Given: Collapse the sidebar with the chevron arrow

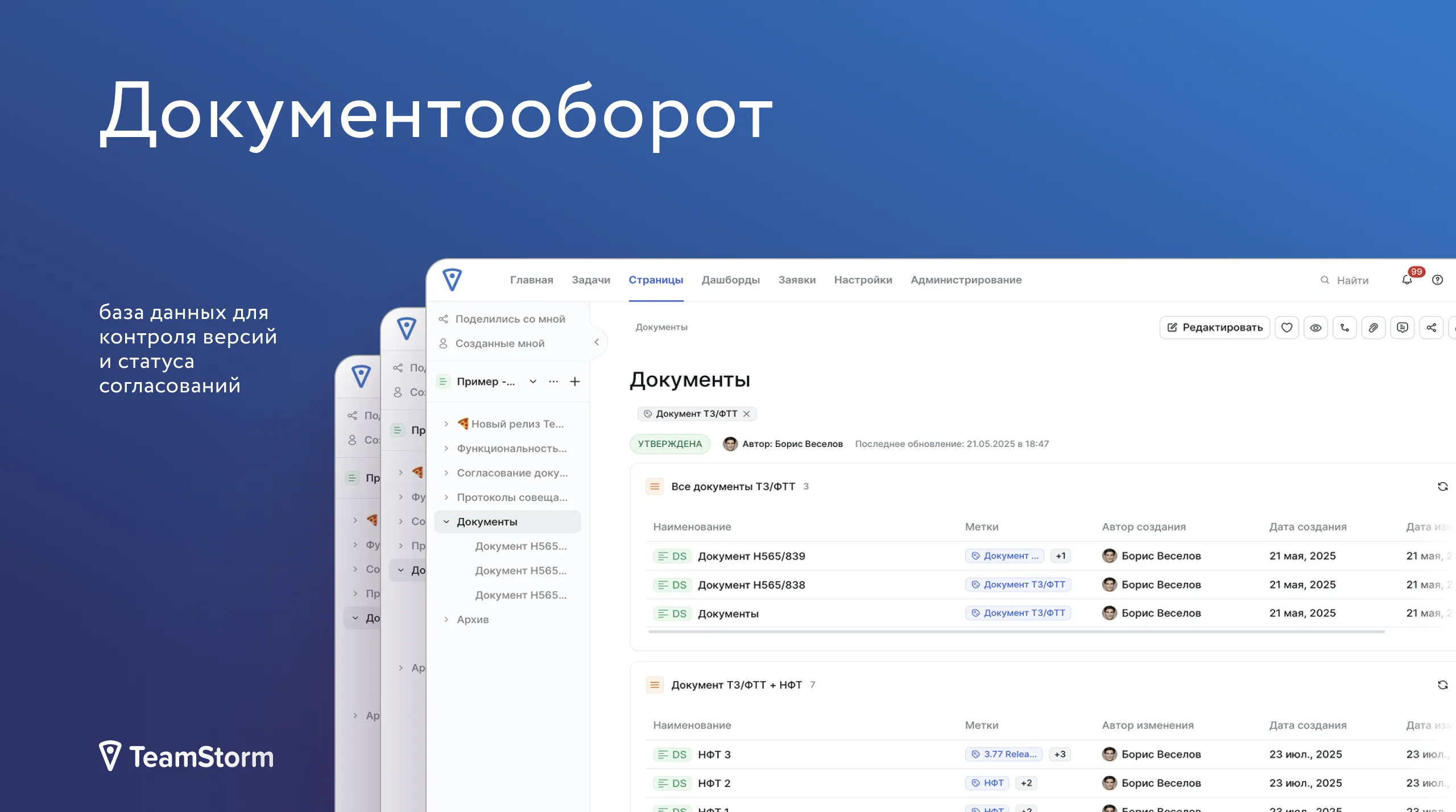Looking at the screenshot, I should point(597,342).
